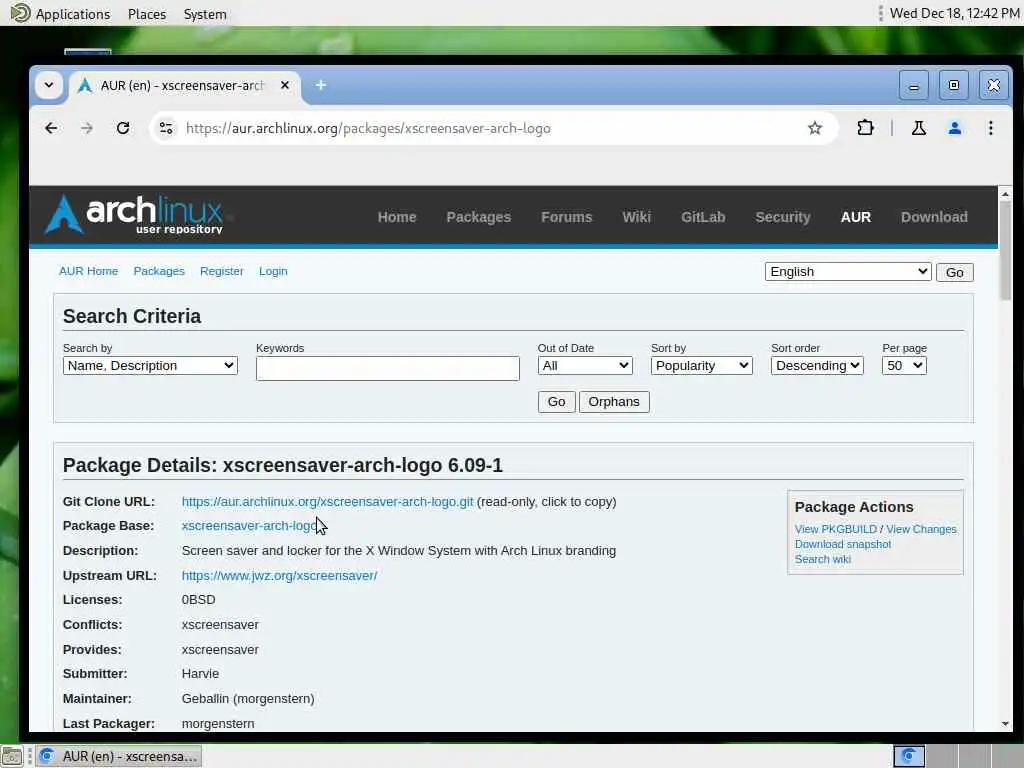Viewport: 1024px width, 768px height.
Task: Open the tab search dropdown arrow
Action: [x=49, y=85]
